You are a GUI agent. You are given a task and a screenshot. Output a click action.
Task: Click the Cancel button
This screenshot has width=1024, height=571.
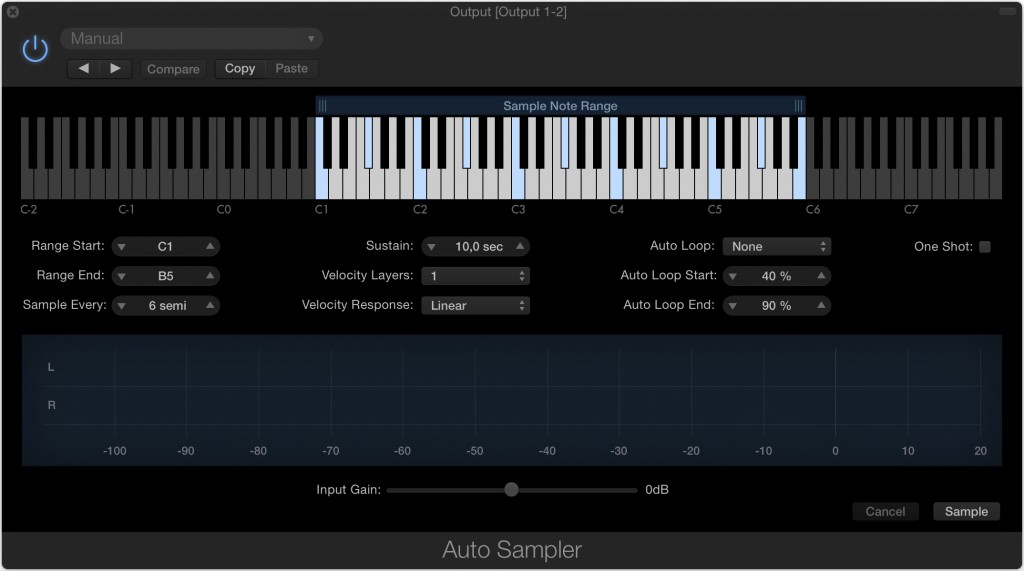coord(885,512)
